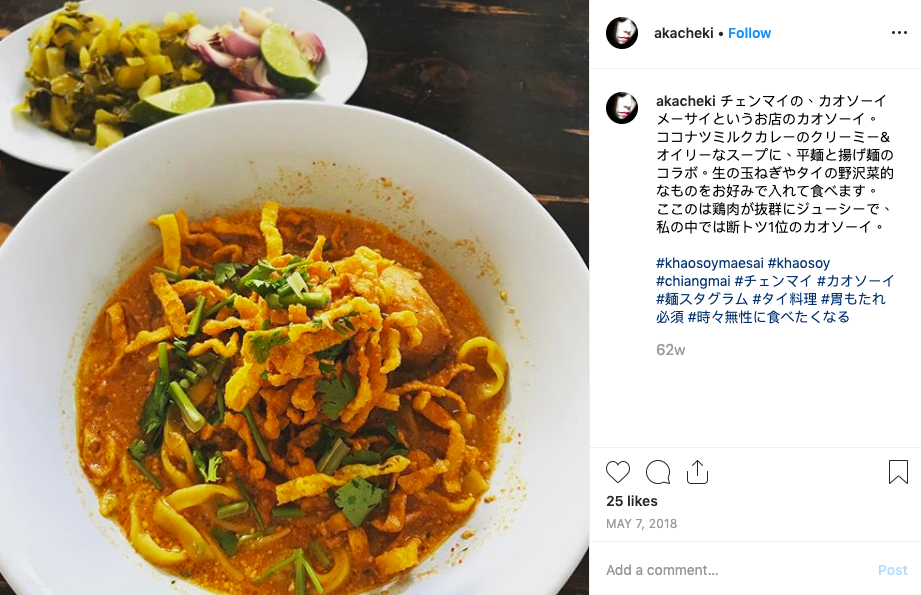
Task: Open more options three-dot menu
Action: coord(899,32)
